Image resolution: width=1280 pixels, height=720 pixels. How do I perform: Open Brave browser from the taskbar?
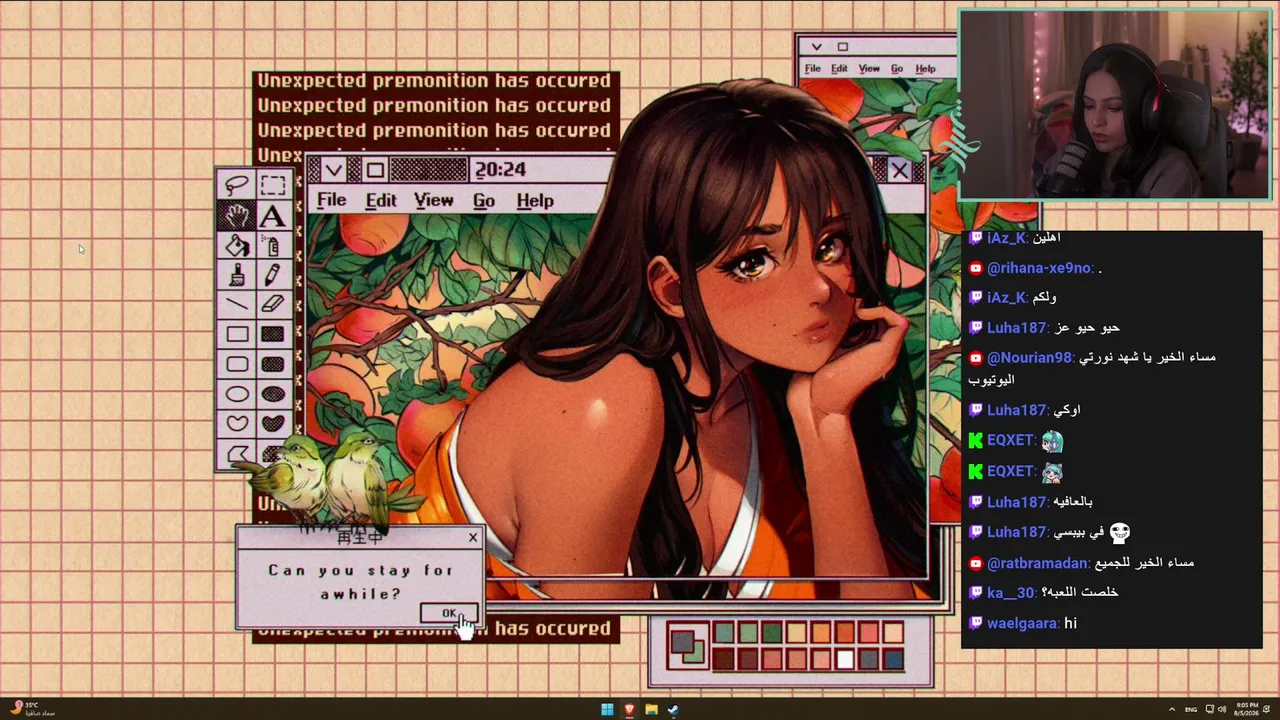pos(629,710)
